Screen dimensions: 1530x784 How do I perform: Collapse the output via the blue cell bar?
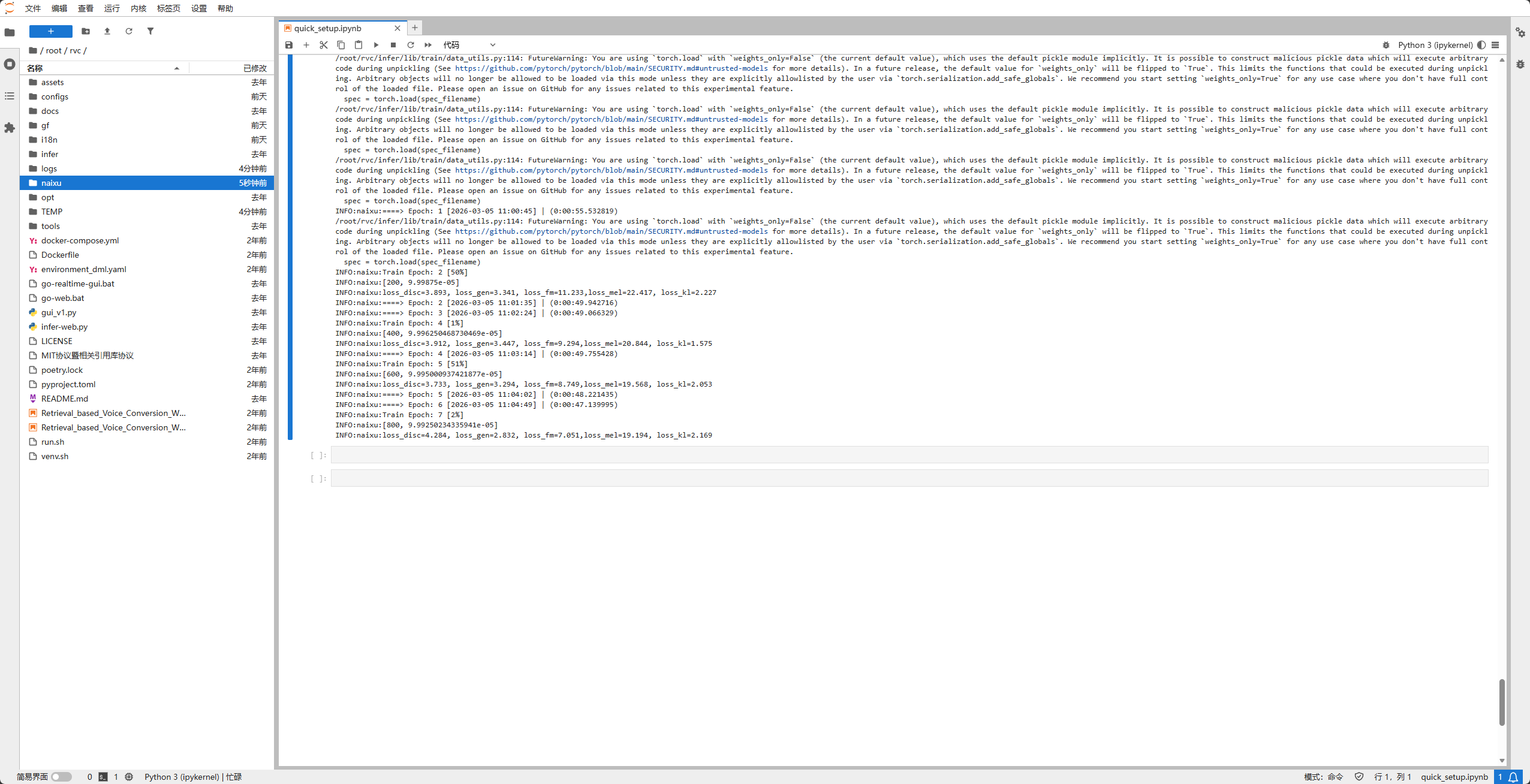pyautogui.click(x=290, y=247)
